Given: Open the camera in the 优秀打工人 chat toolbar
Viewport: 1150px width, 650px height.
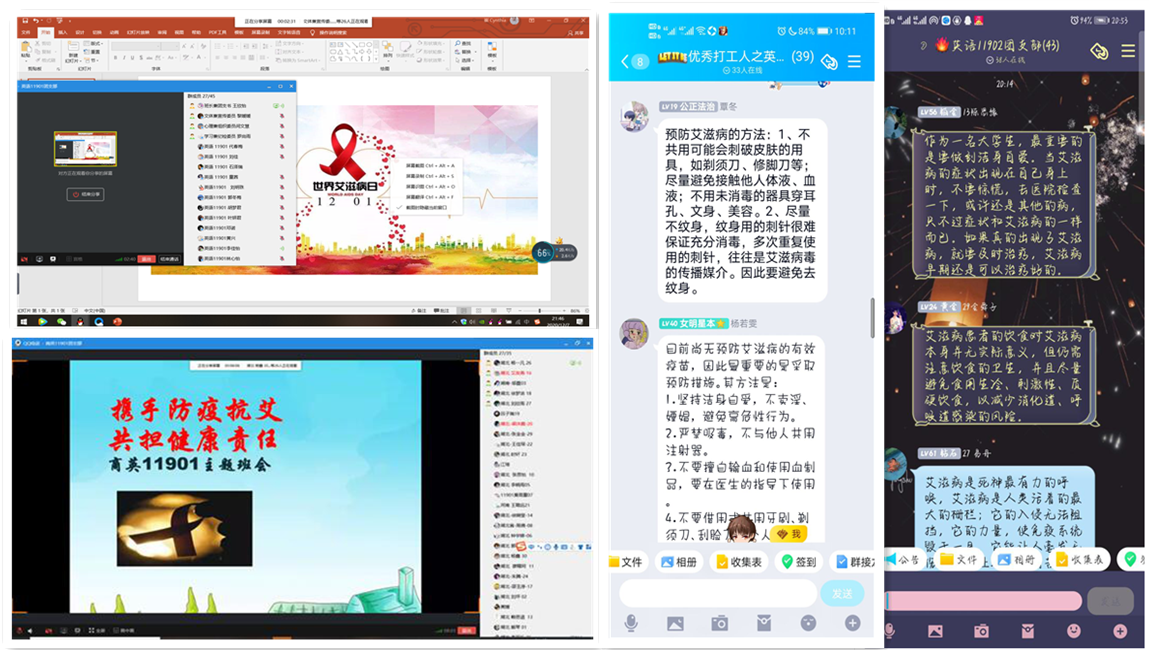Looking at the screenshot, I should pyautogui.click(x=719, y=623).
